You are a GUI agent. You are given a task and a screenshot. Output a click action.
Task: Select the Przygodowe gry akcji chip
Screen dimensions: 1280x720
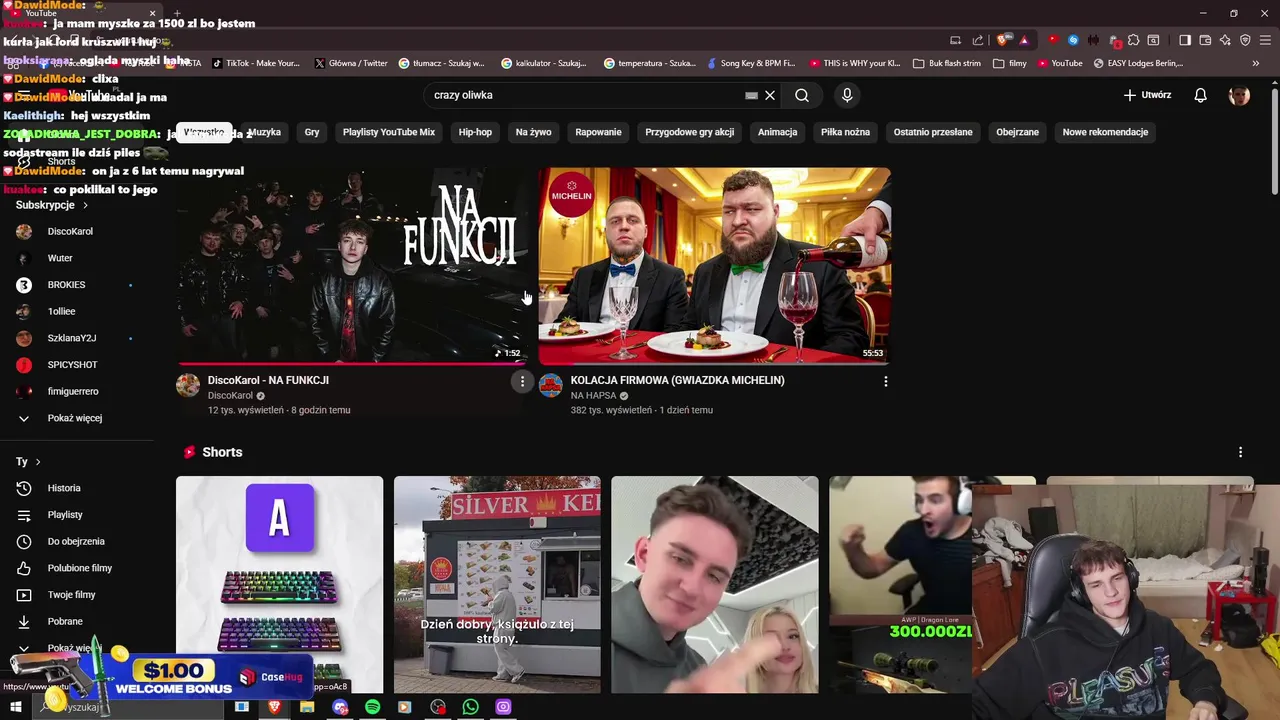(x=690, y=132)
